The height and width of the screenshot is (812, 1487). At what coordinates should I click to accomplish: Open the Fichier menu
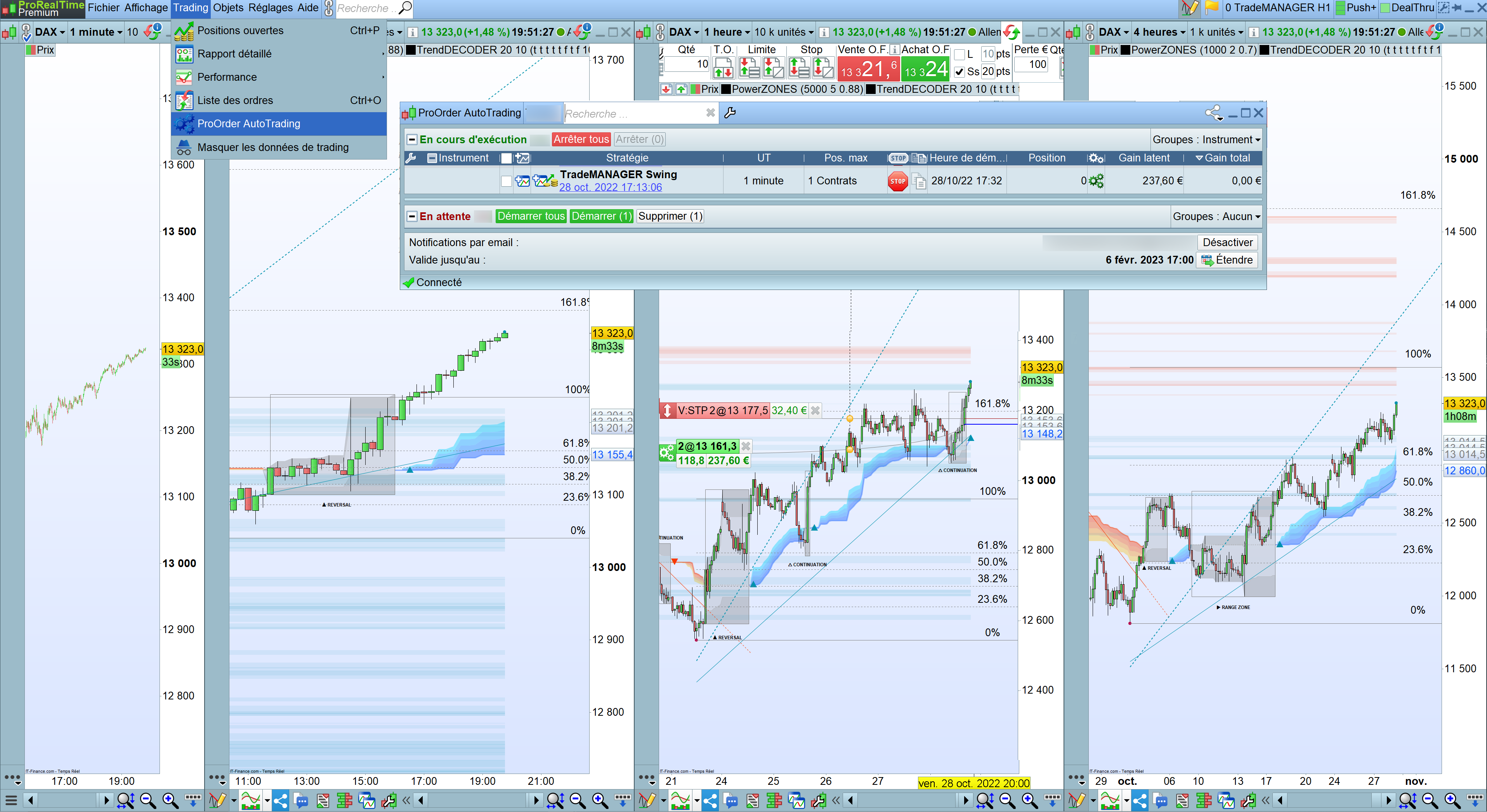point(103,7)
